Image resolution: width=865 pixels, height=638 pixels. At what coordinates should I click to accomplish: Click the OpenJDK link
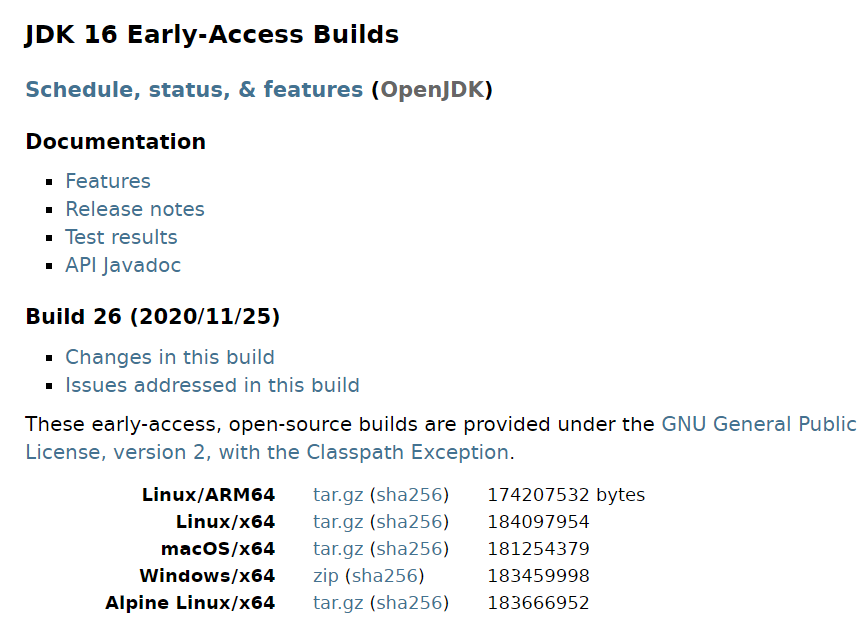tap(432, 90)
